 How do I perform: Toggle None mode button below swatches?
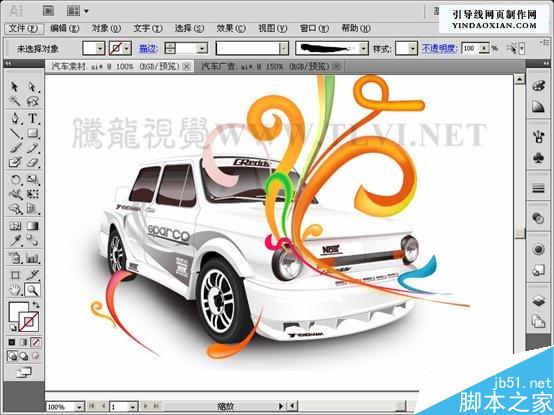click(35, 342)
